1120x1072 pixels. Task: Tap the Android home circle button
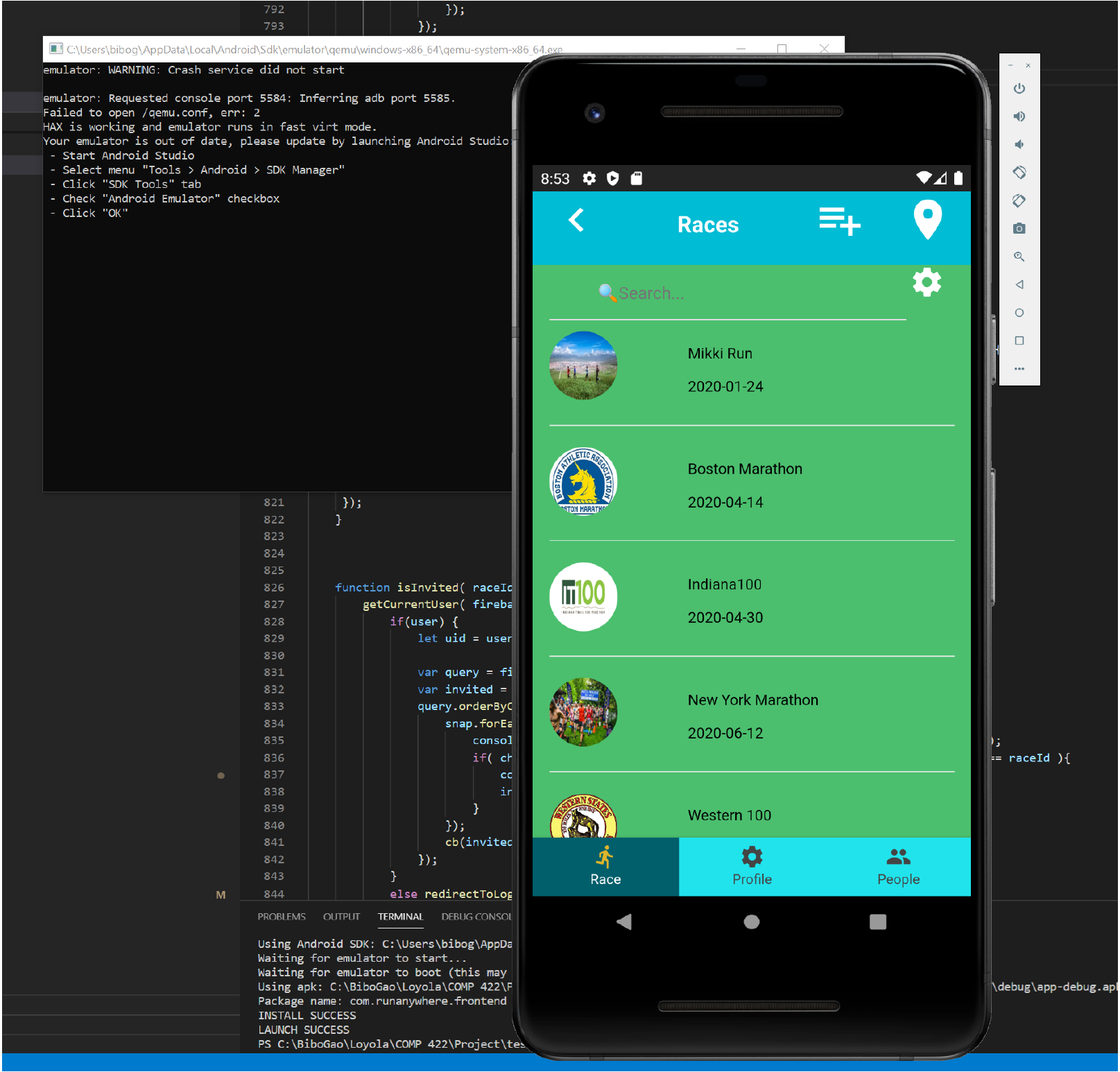click(752, 922)
